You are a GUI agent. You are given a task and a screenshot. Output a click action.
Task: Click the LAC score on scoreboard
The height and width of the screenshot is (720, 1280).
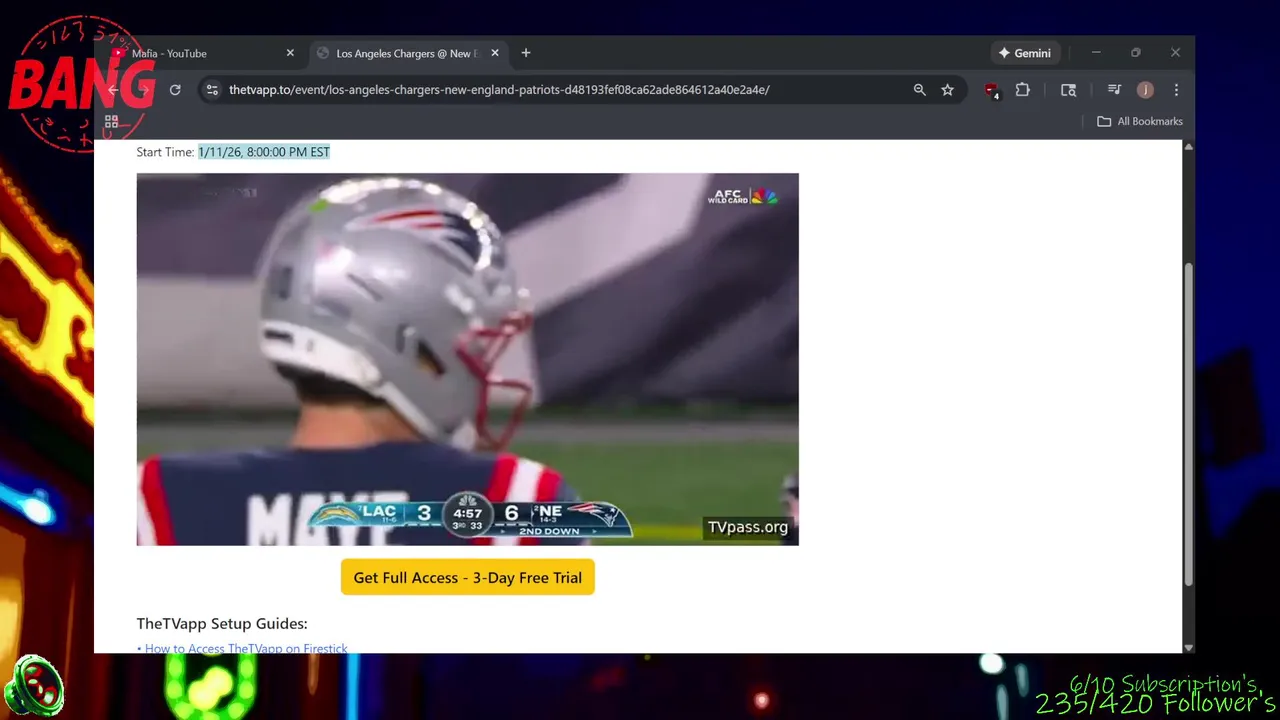424,513
